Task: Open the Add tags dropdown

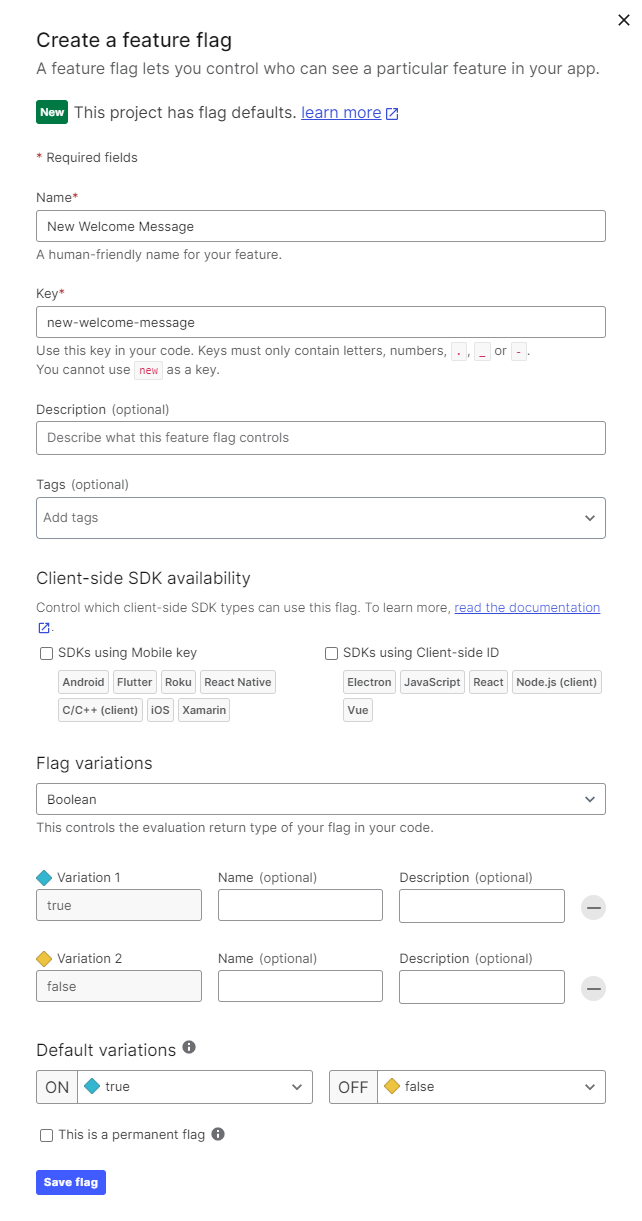Action: 321,518
